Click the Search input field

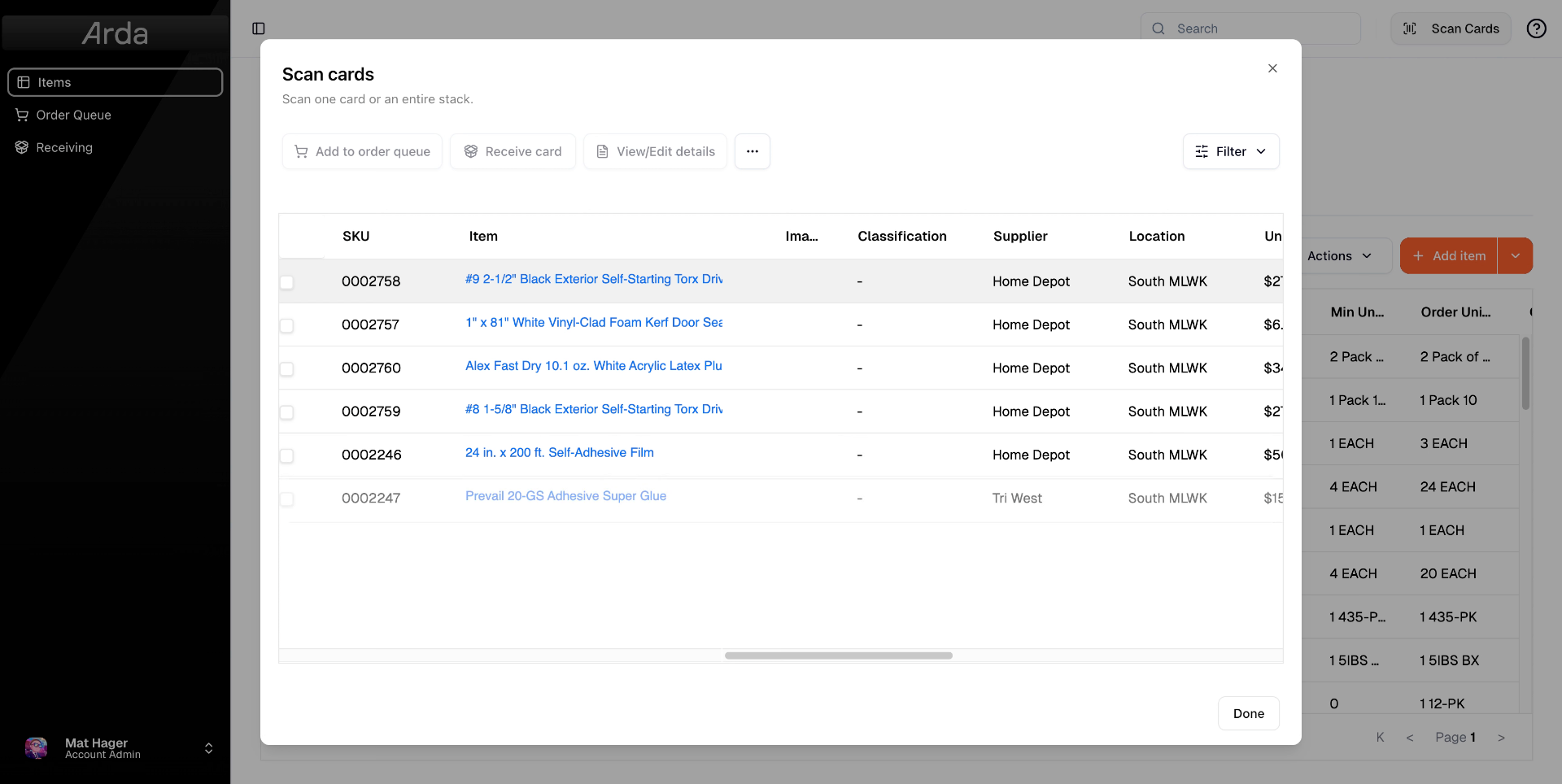click(x=1250, y=28)
